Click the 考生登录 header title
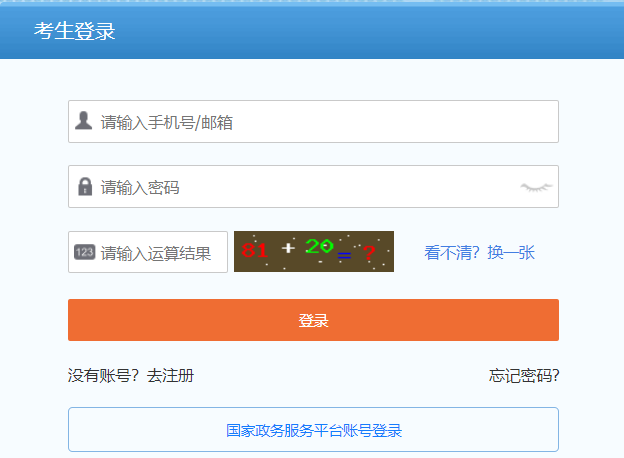 click(x=75, y=31)
